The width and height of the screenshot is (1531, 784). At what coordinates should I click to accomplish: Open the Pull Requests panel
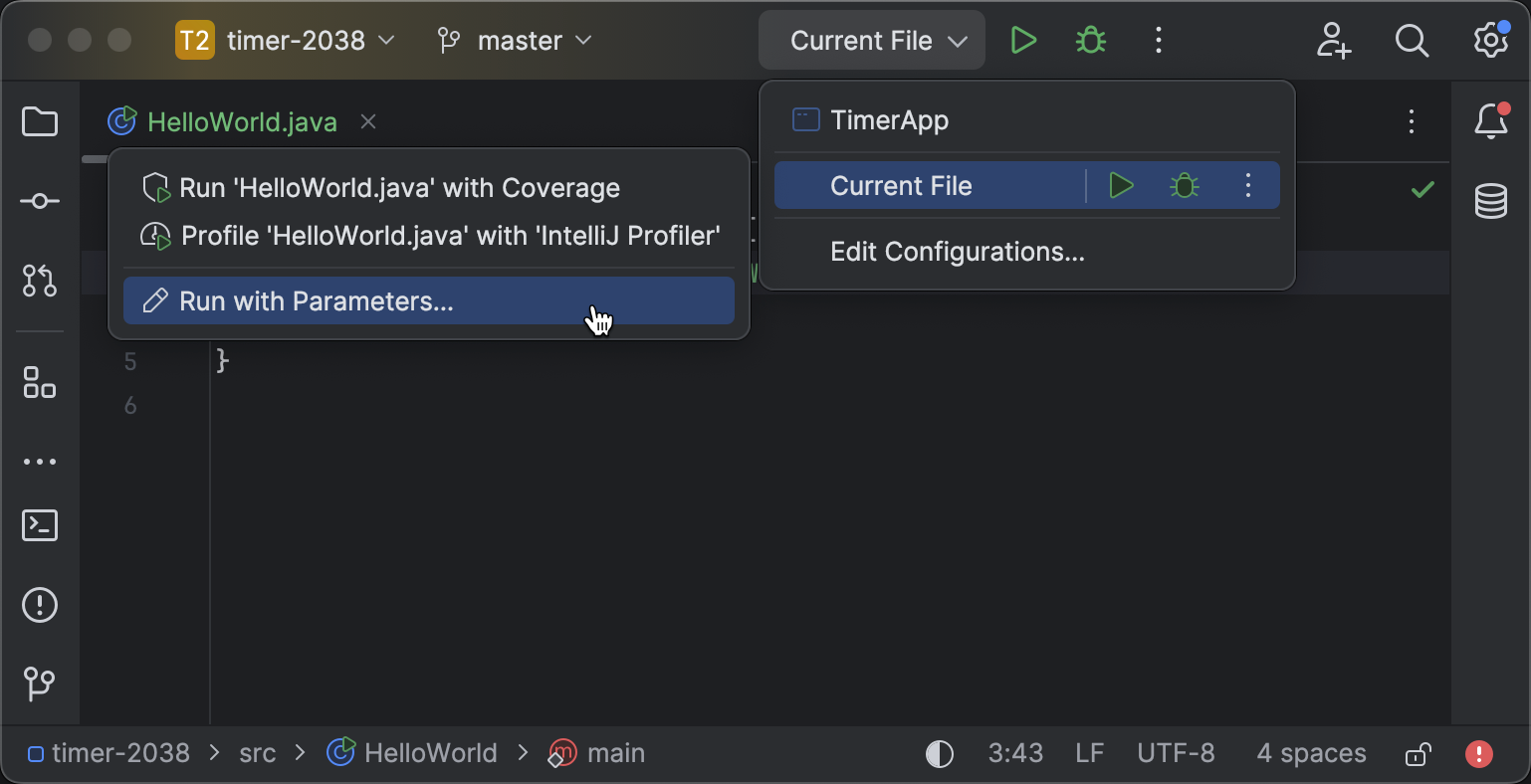click(x=39, y=281)
